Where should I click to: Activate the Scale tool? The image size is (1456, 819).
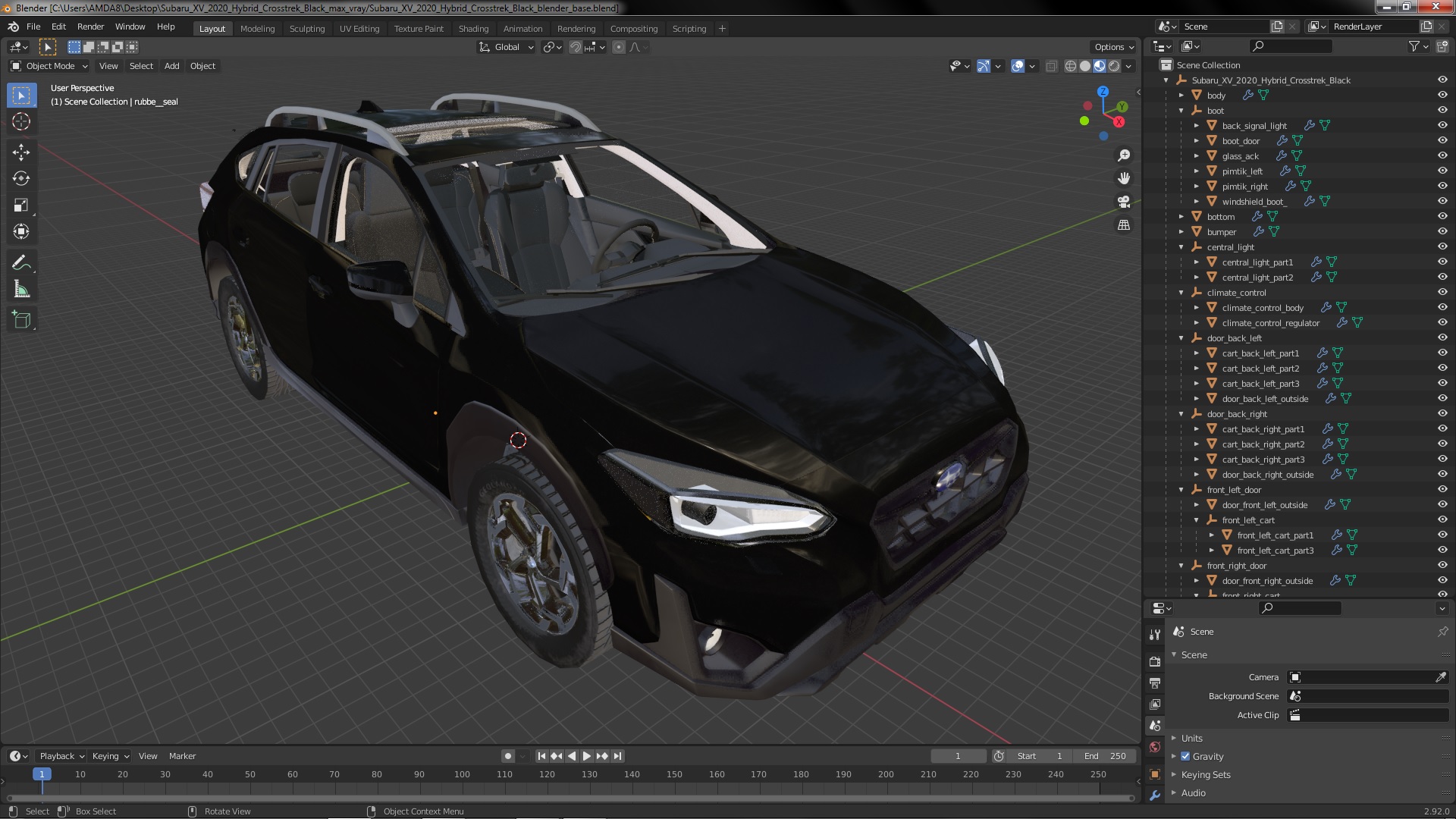coord(21,205)
